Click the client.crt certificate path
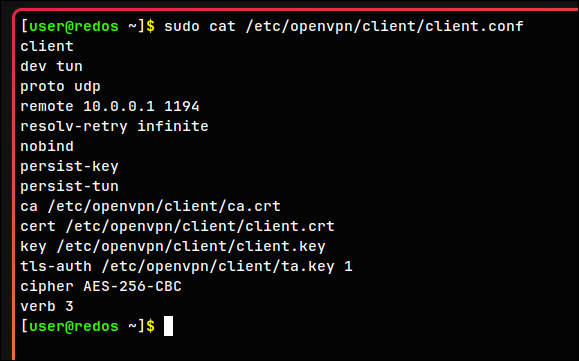Image resolution: width=579 pixels, height=361 pixels. [200, 227]
